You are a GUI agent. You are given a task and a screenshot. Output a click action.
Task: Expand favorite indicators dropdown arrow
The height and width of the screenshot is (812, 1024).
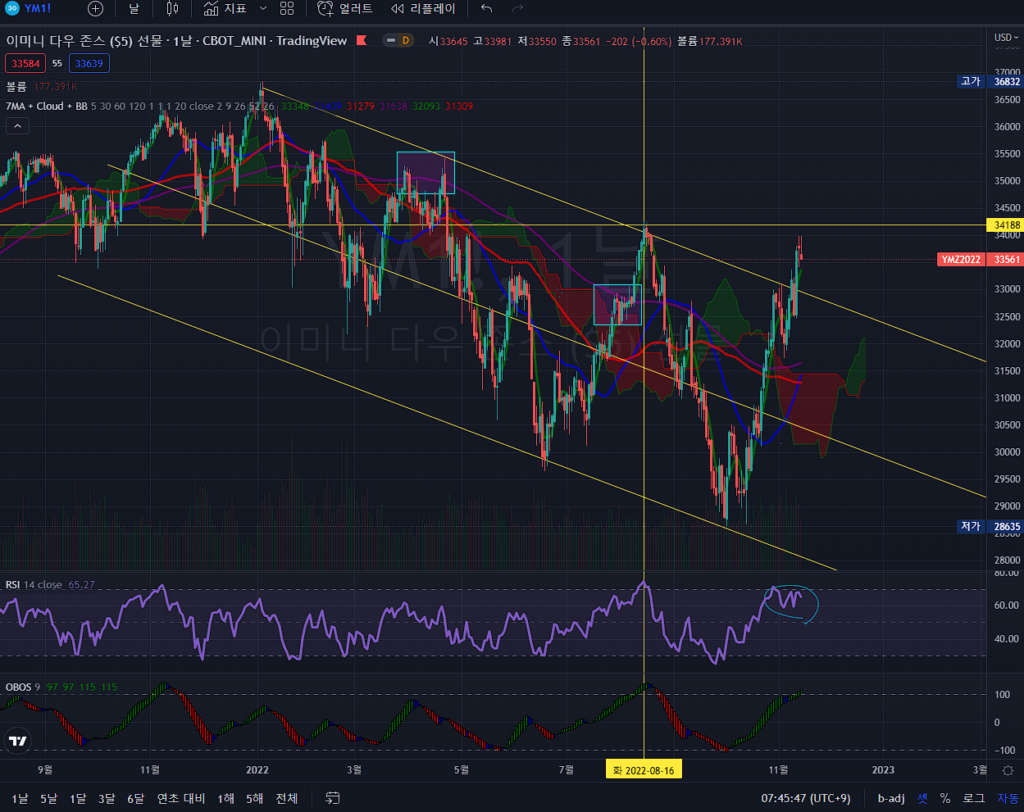[x=263, y=9]
